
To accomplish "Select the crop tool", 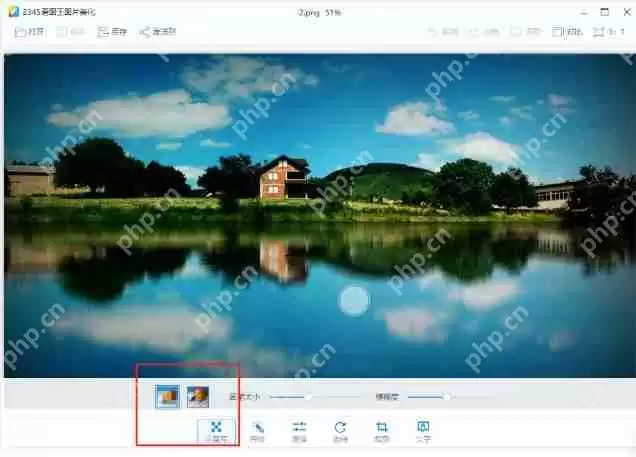I will 382,432.
